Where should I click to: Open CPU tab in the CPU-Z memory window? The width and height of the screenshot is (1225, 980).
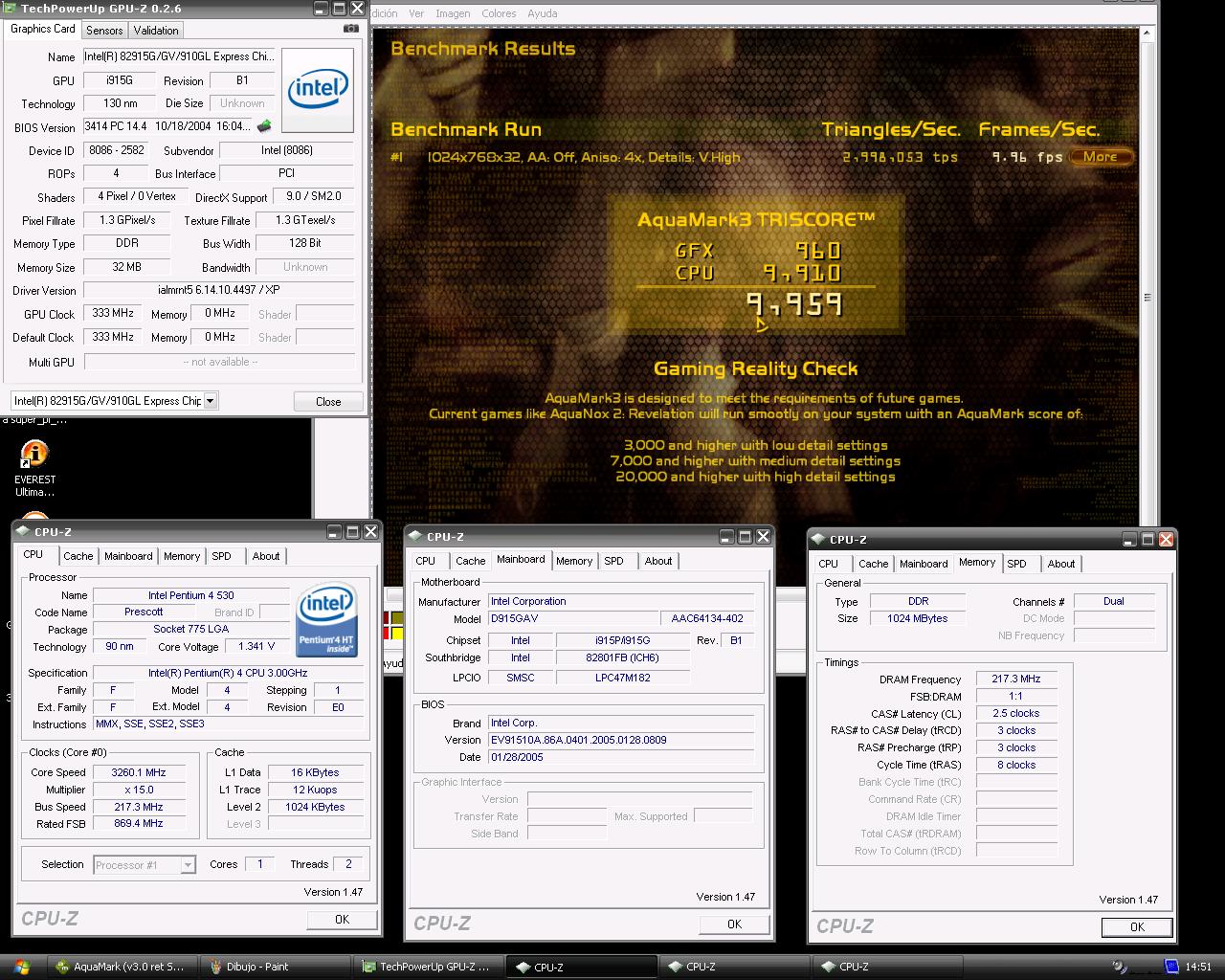click(829, 564)
